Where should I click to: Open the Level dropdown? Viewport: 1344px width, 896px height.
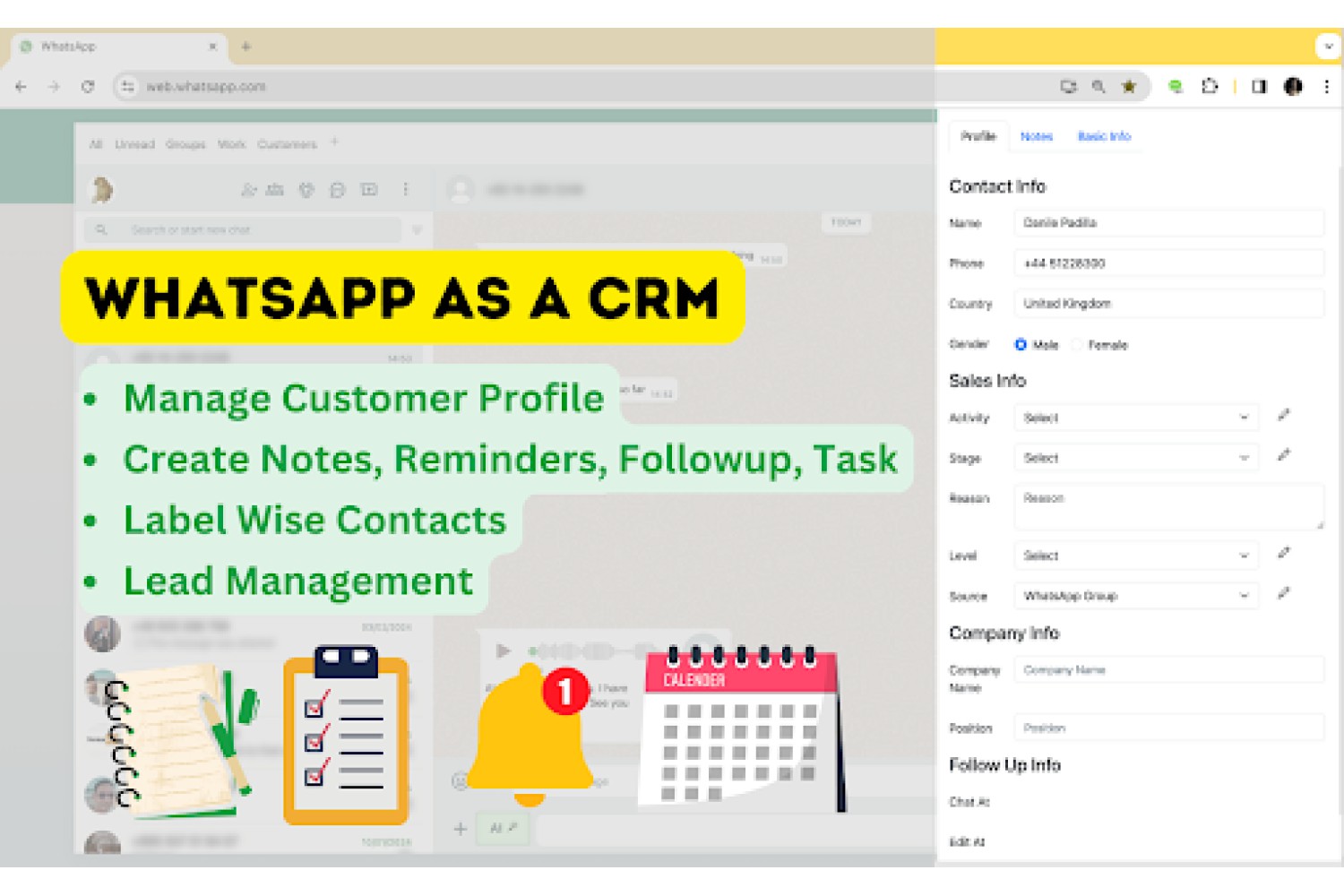pos(1136,556)
